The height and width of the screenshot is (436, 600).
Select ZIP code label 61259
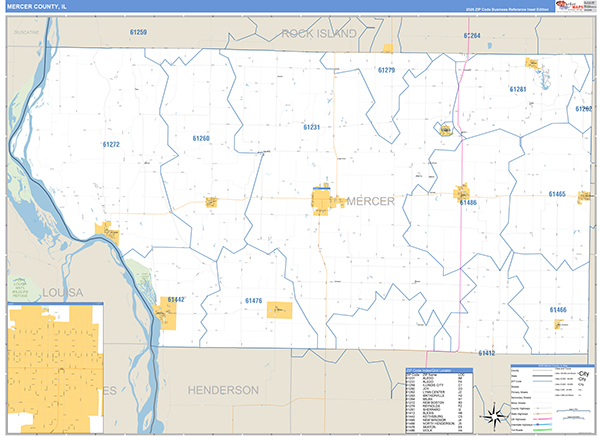(138, 32)
